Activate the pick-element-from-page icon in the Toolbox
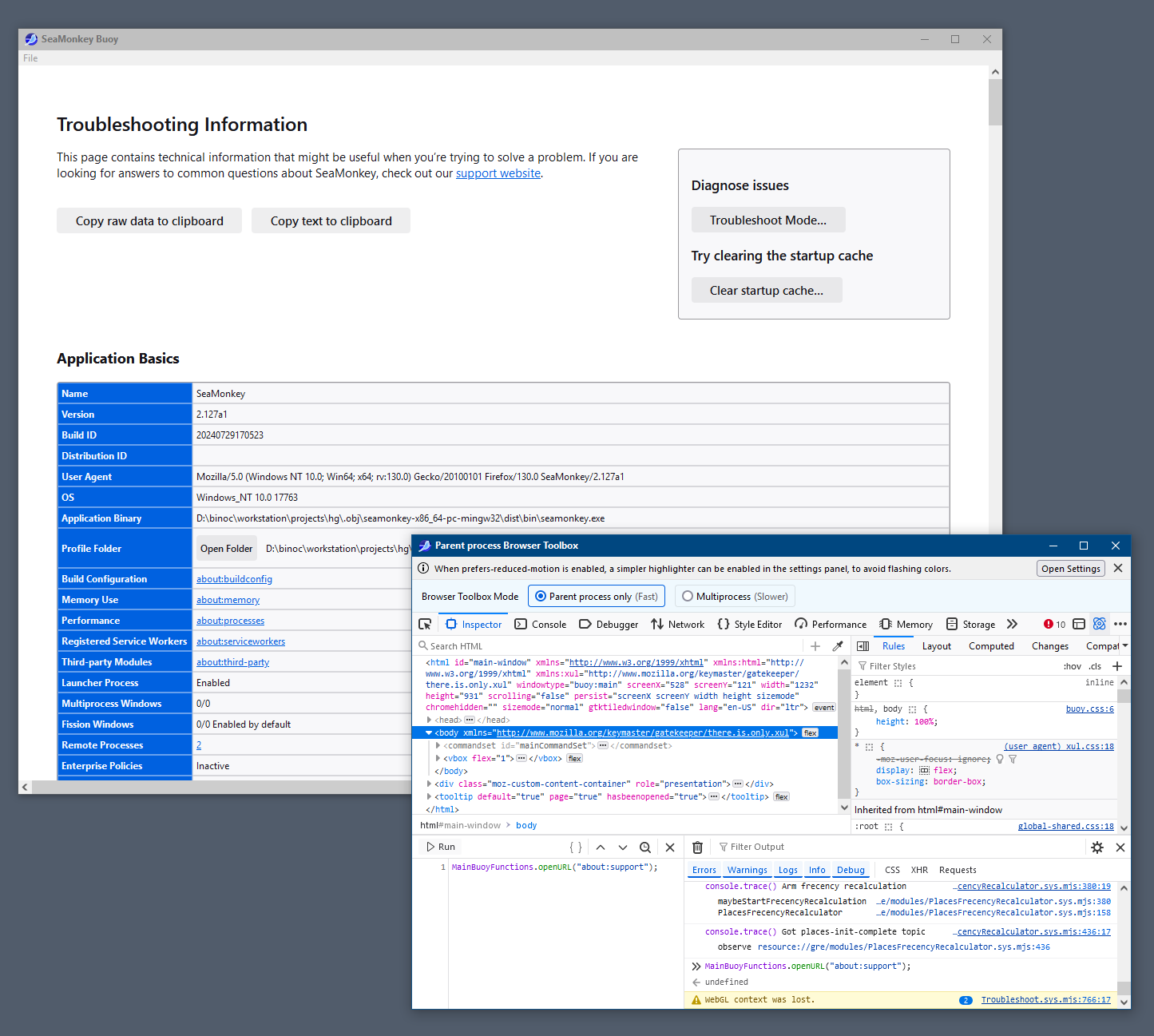Image resolution: width=1154 pixels, height=1036 pixels. click(x=425, y=624)
